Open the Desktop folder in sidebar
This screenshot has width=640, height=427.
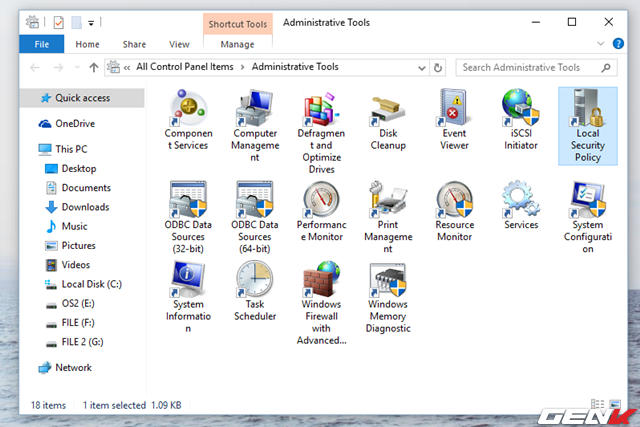[x=79, y=169]
